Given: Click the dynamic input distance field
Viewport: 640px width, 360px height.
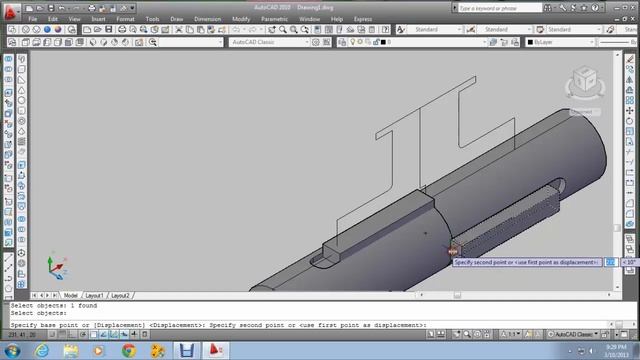Looking at the screenshot, I should click(x=611, y=262).
